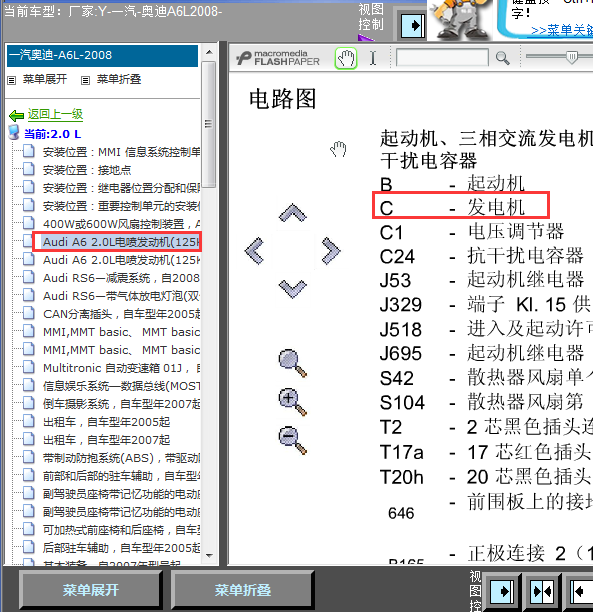
Task: Click document icon beside 安装位置：接地点
Action: click(x=28, y=169)
